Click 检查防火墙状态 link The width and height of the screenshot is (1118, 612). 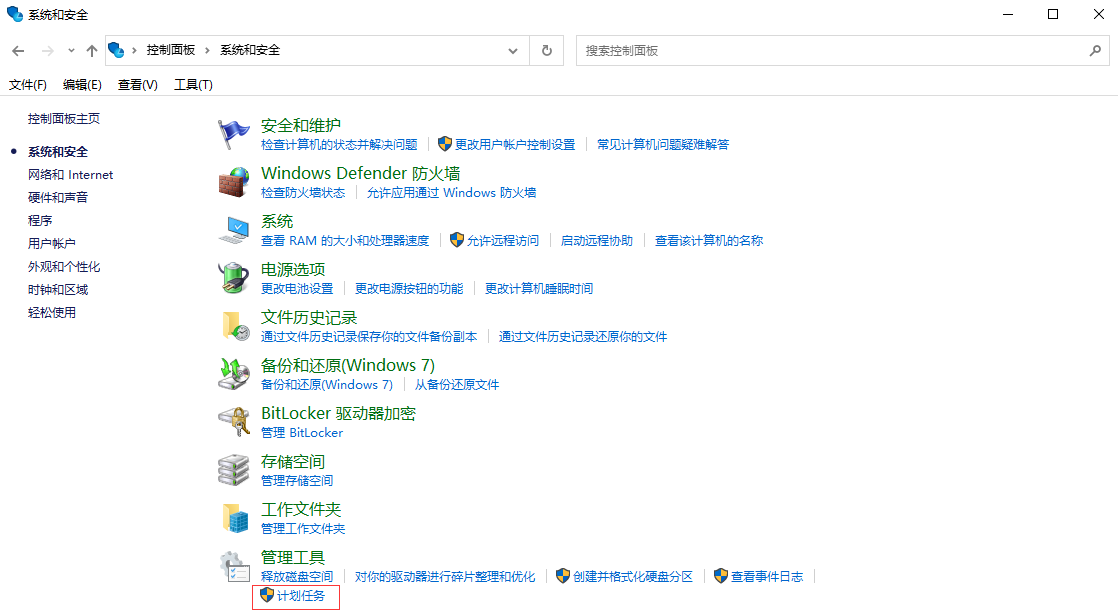coord(303,193)
